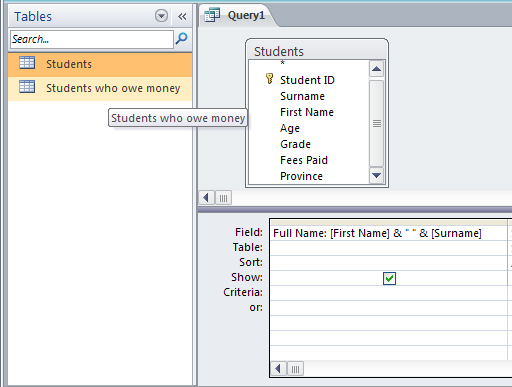This screenshot has width=512, height=387.
Task: Click the Query1 tab icon
Action: pos(212,15)
